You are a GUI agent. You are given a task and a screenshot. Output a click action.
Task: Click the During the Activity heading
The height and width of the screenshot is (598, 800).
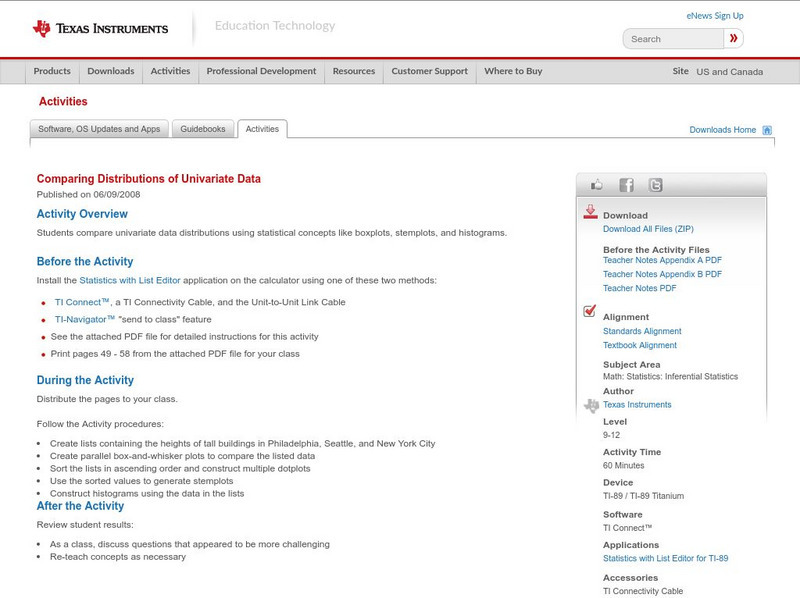(85, 380)
